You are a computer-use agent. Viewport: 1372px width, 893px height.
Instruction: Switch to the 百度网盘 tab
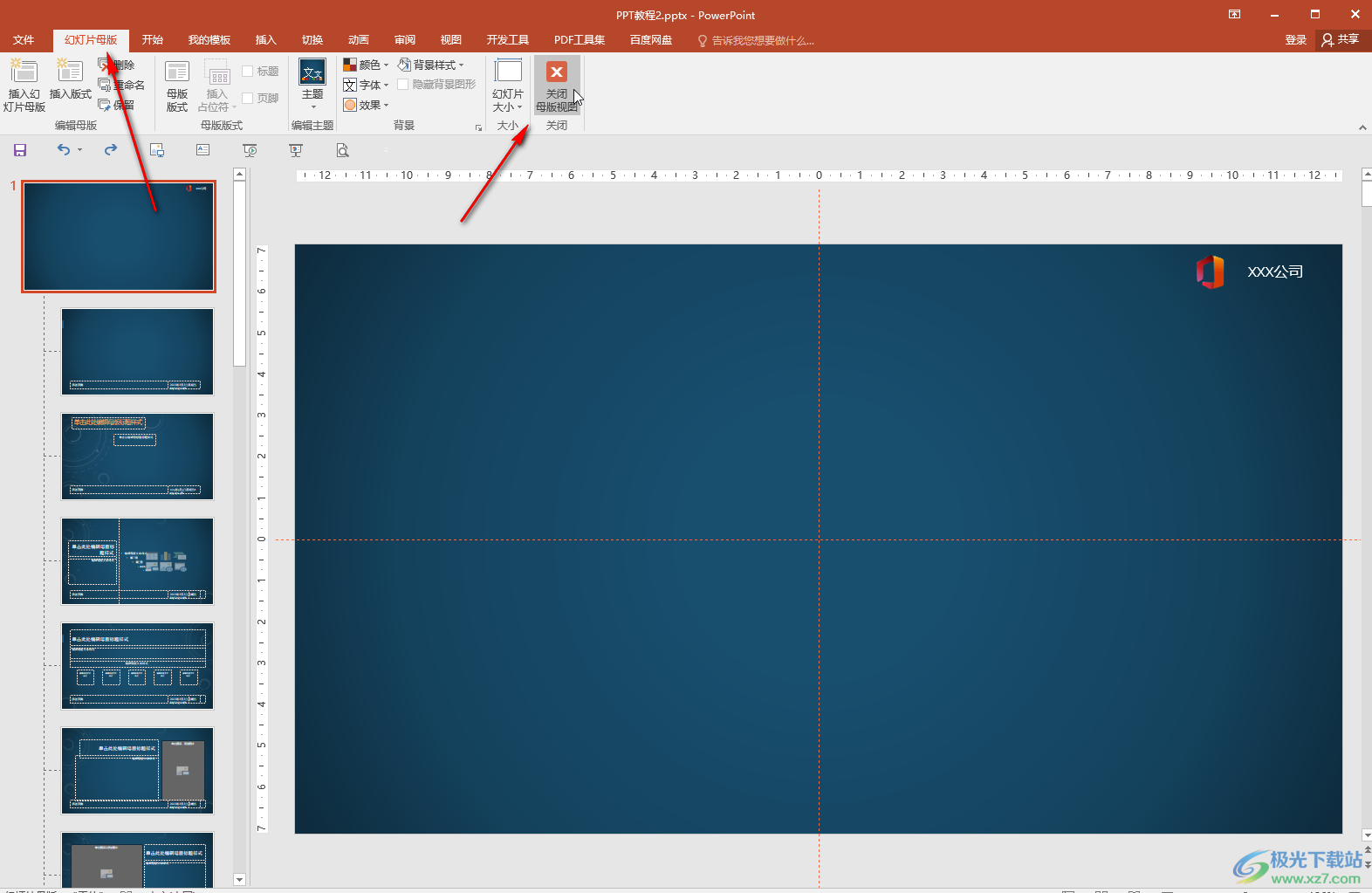[x=651, y=40]
